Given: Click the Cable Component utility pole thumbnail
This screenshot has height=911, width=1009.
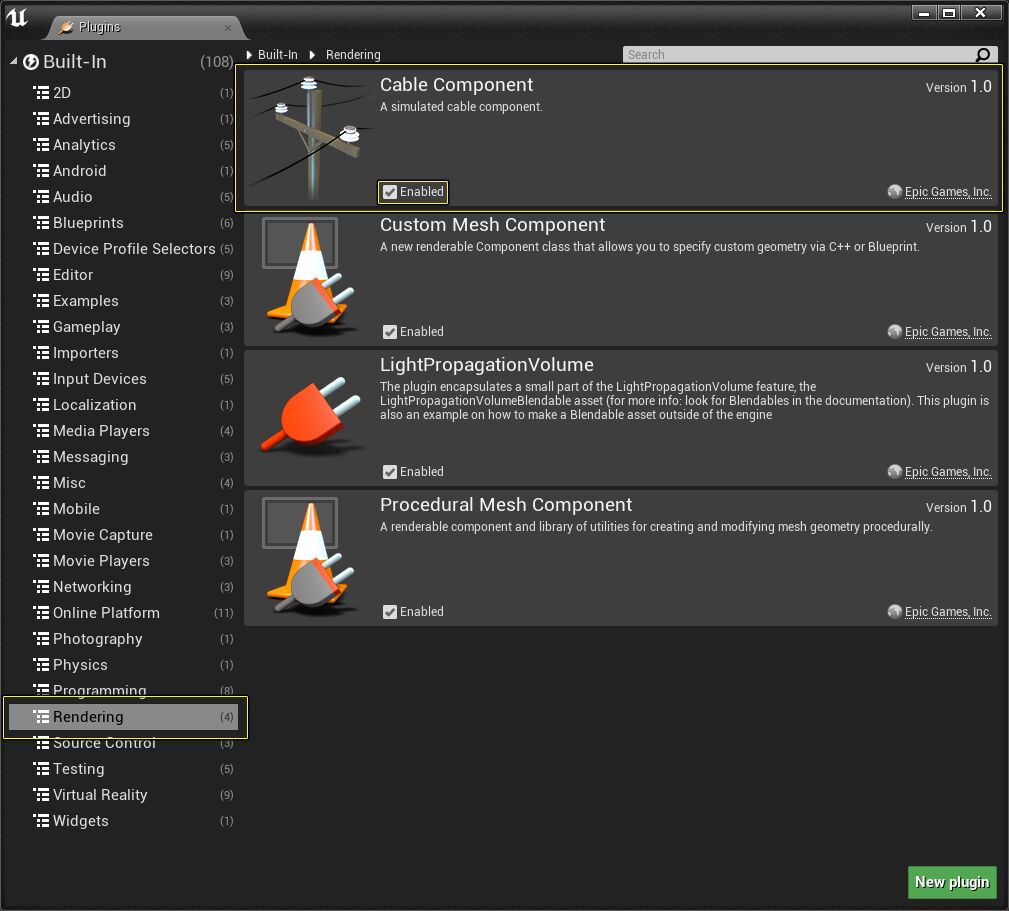Looking at the screenshot, I should pos(308,137).
